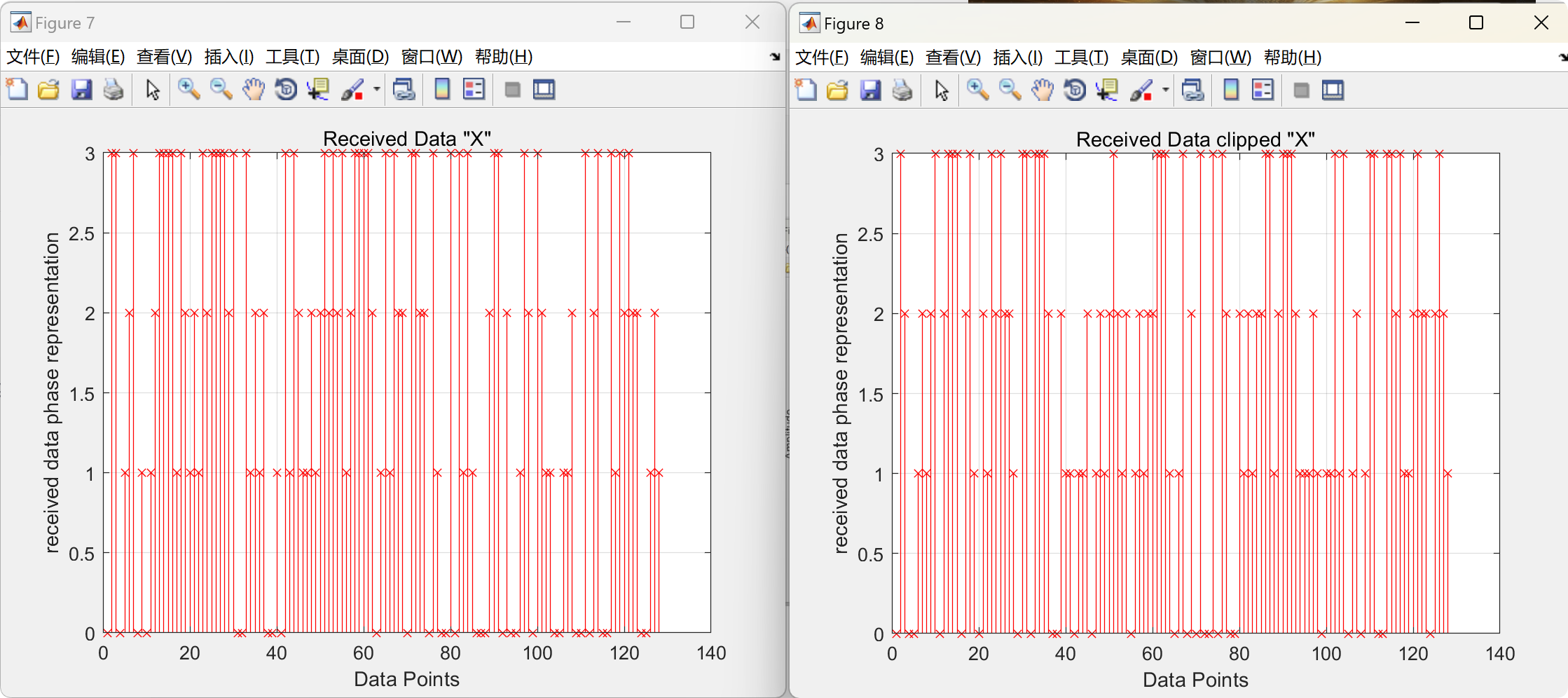The height and width of the screenshot is (698, 1568).
Task: Open 帮助(H) menu in Figure 7
Action: click(x=504, y=57)
